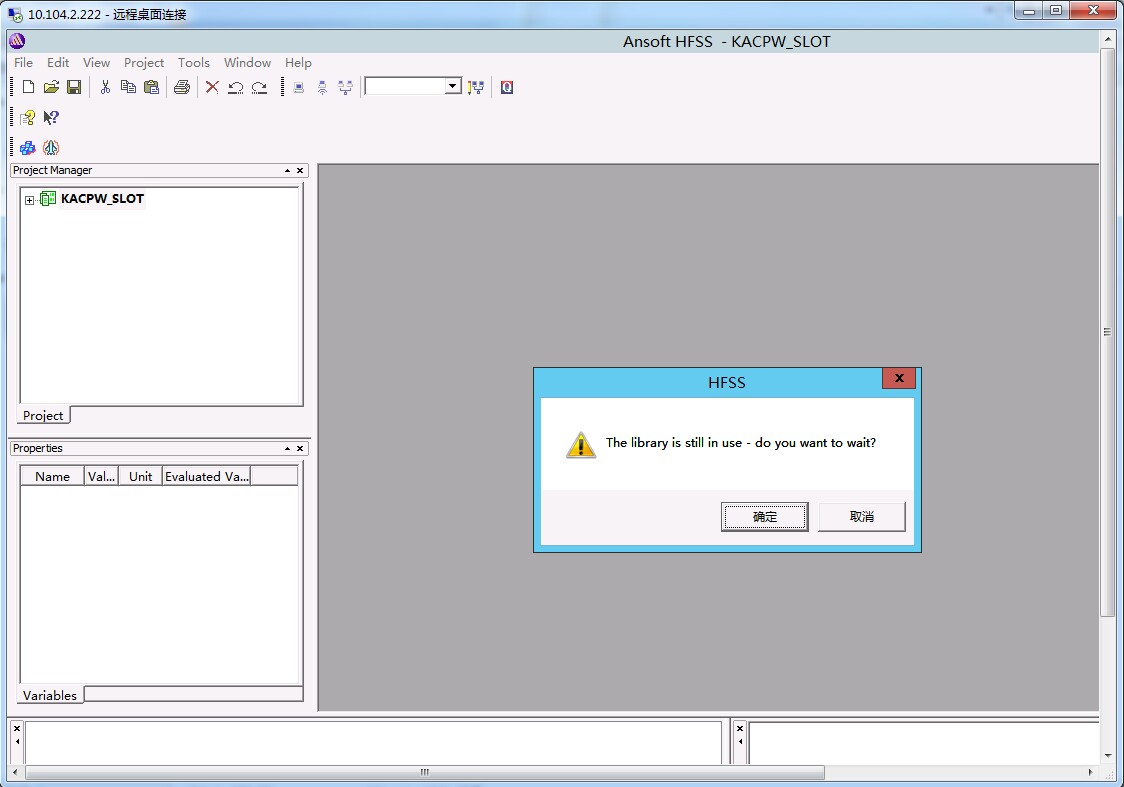1124x787 pixels.
Task: Select the Project tab in Project Manager
Action: 43,416
